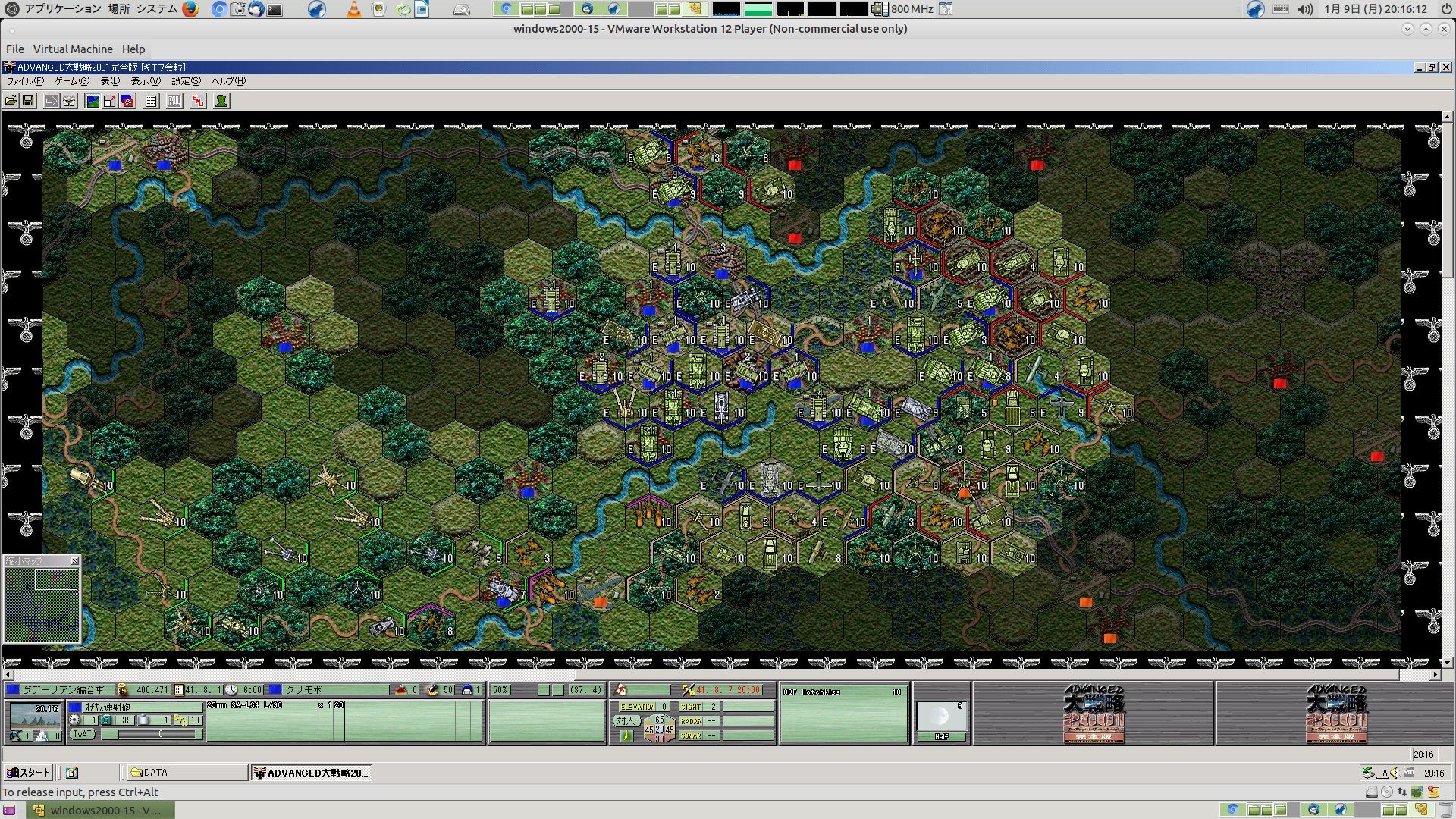The width and height of the screenshot is (1456, 819).
Task: Click the quick launch desktop icon
Action: 72,773
